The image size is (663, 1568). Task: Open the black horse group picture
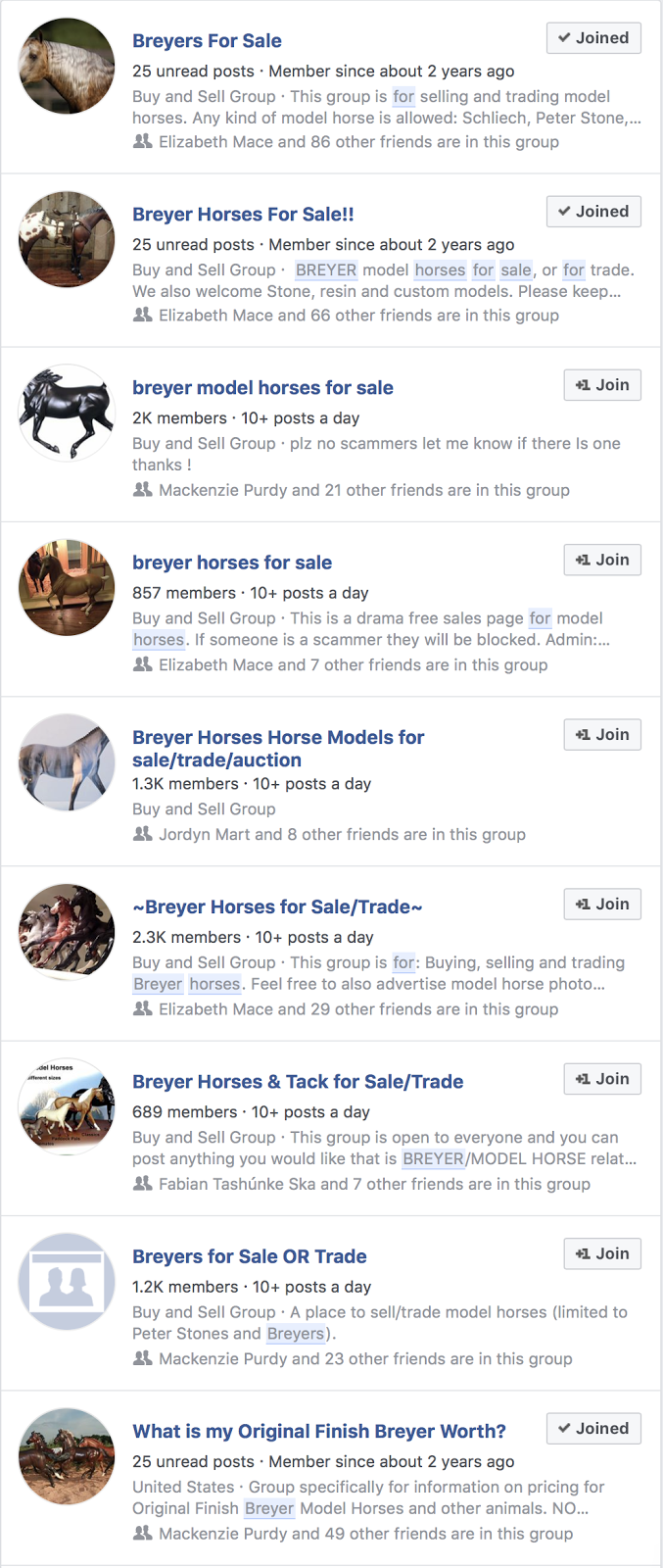click(x=67, y=413)
